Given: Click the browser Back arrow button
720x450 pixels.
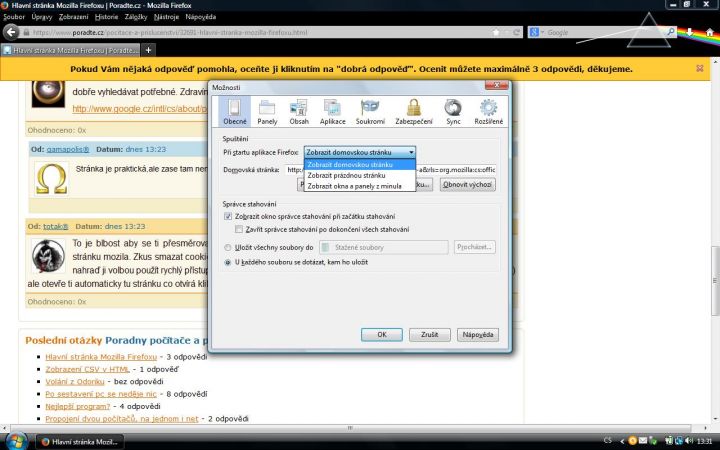Looking at the screenshot, I should click(11, 32).
